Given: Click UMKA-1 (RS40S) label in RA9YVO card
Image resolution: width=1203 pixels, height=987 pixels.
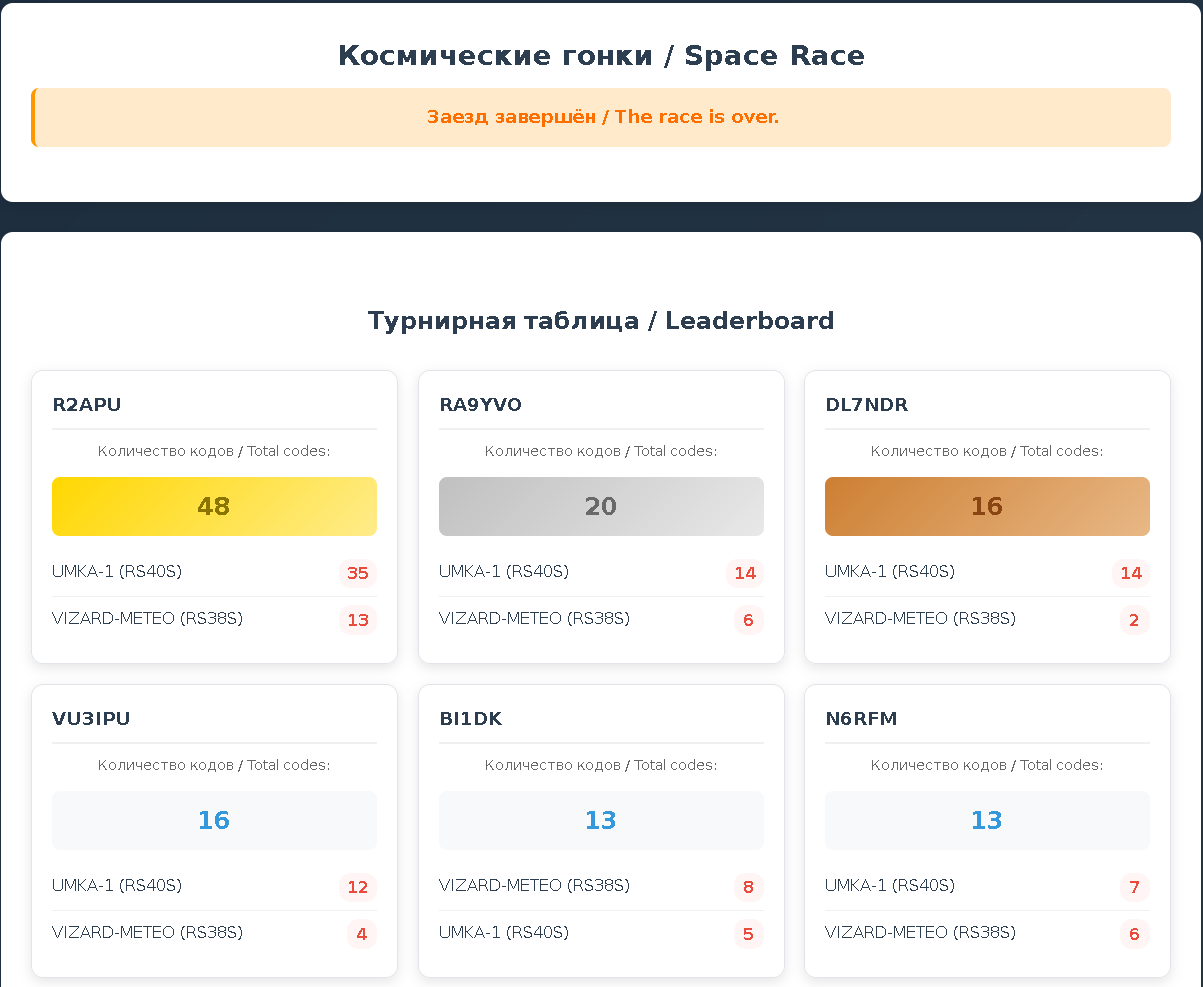Looking at the screenshot, I should [503, 572].
